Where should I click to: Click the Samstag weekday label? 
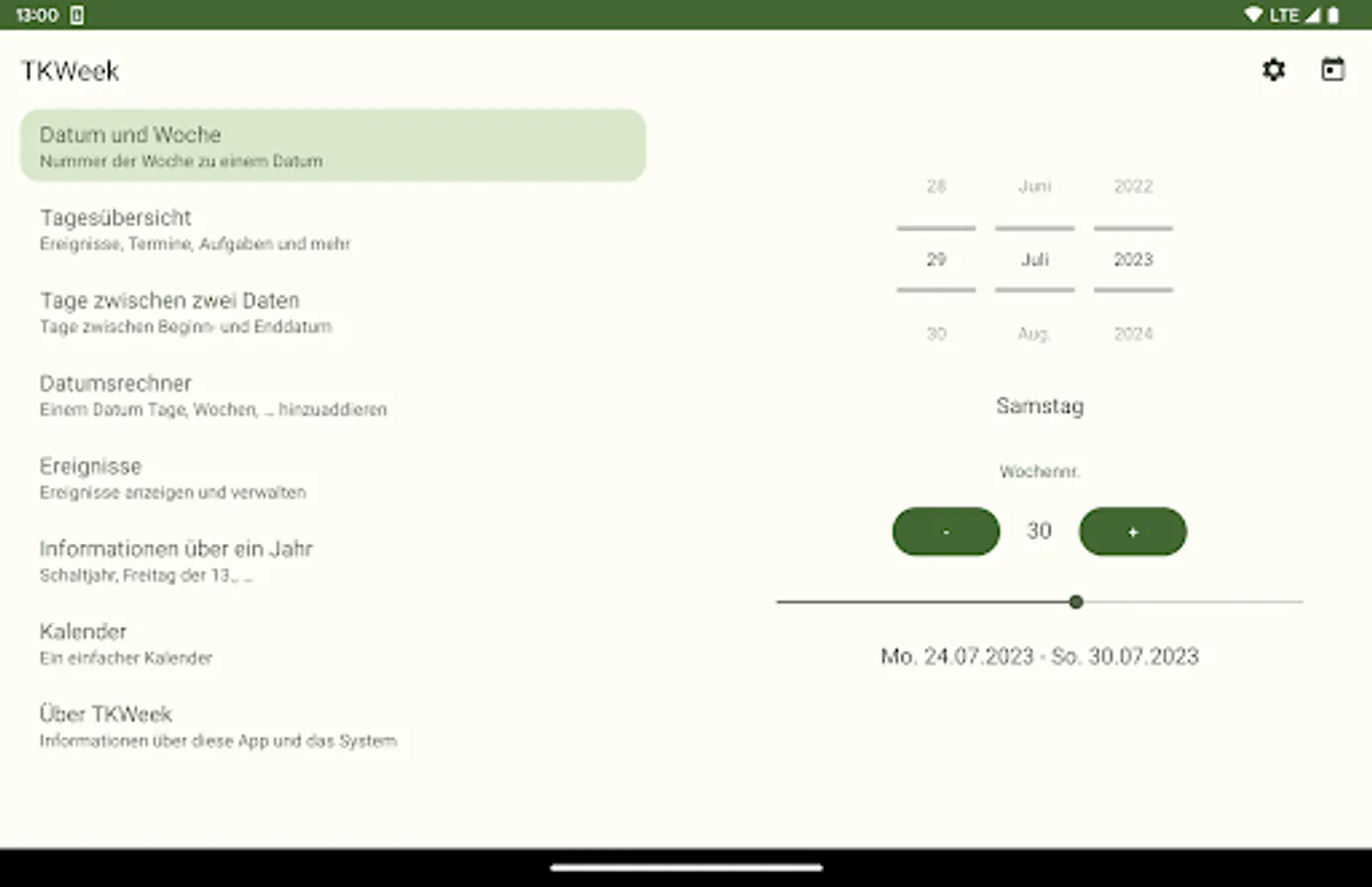click(1040, 406)
